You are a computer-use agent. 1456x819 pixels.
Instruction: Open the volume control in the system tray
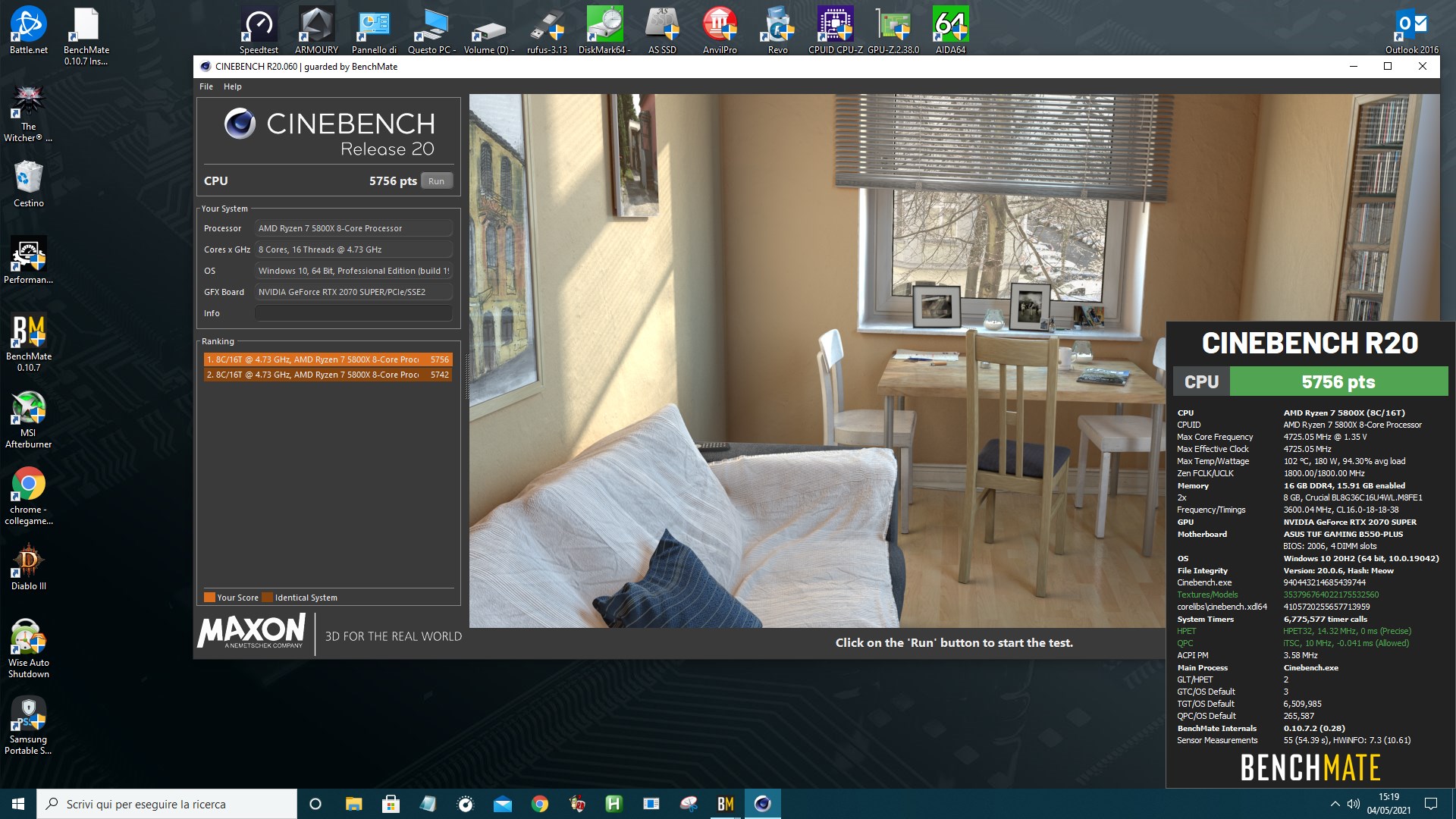click(x=1354, y=804)
